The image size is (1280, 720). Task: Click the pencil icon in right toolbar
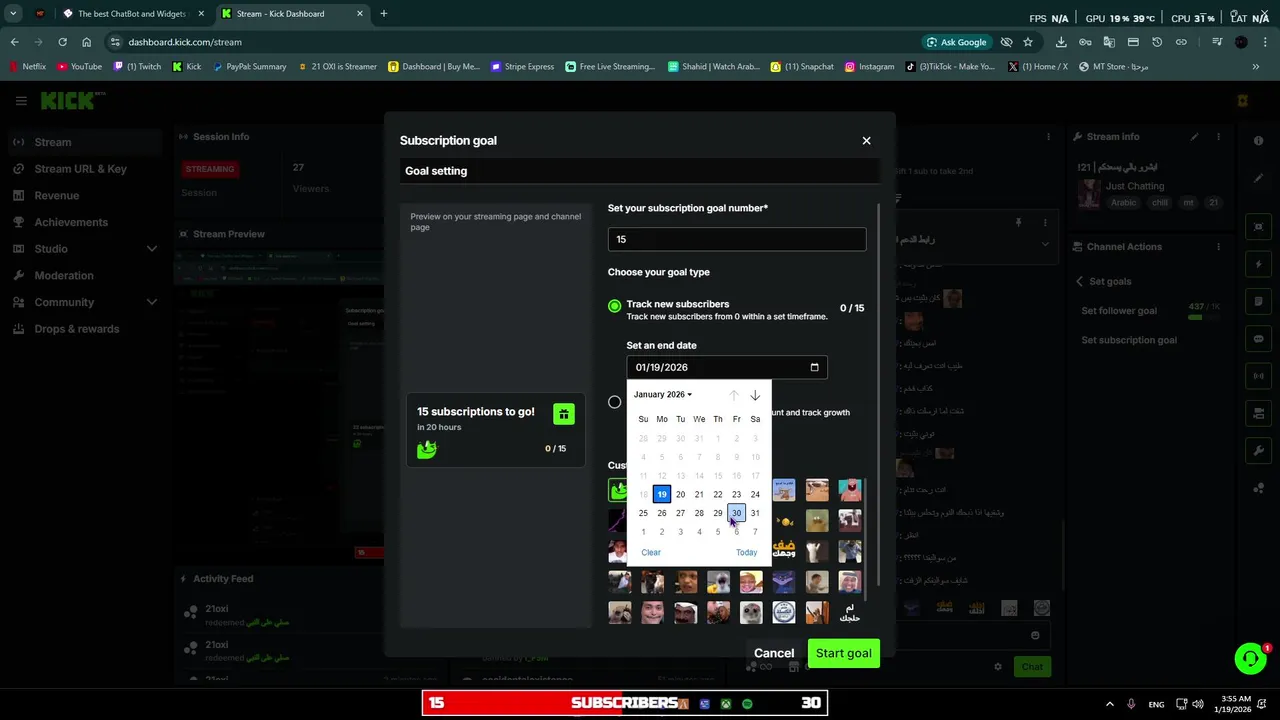[x=1258, y=178]
